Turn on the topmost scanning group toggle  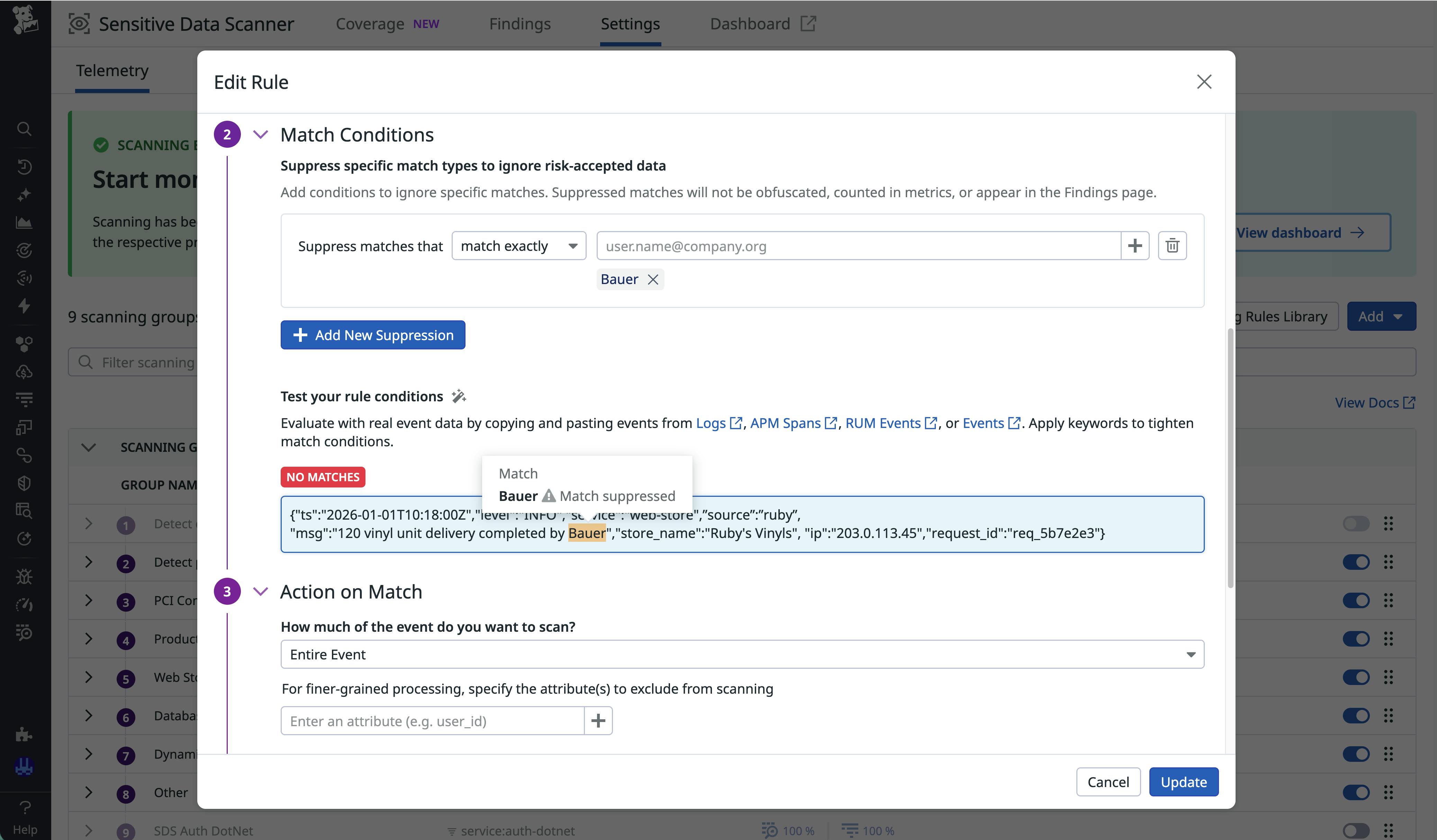1357,523
